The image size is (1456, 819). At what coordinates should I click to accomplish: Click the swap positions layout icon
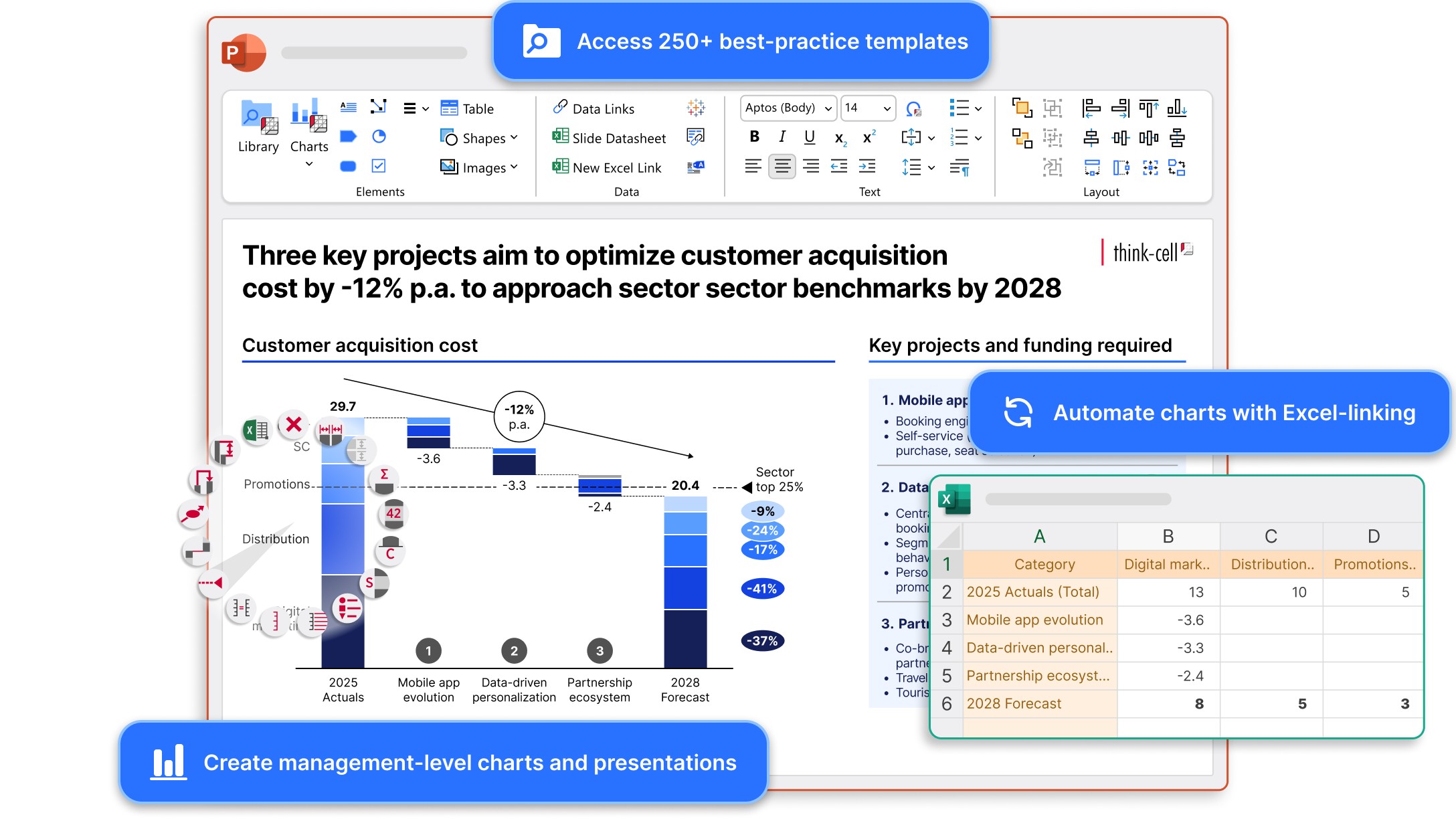[1176, 167]
